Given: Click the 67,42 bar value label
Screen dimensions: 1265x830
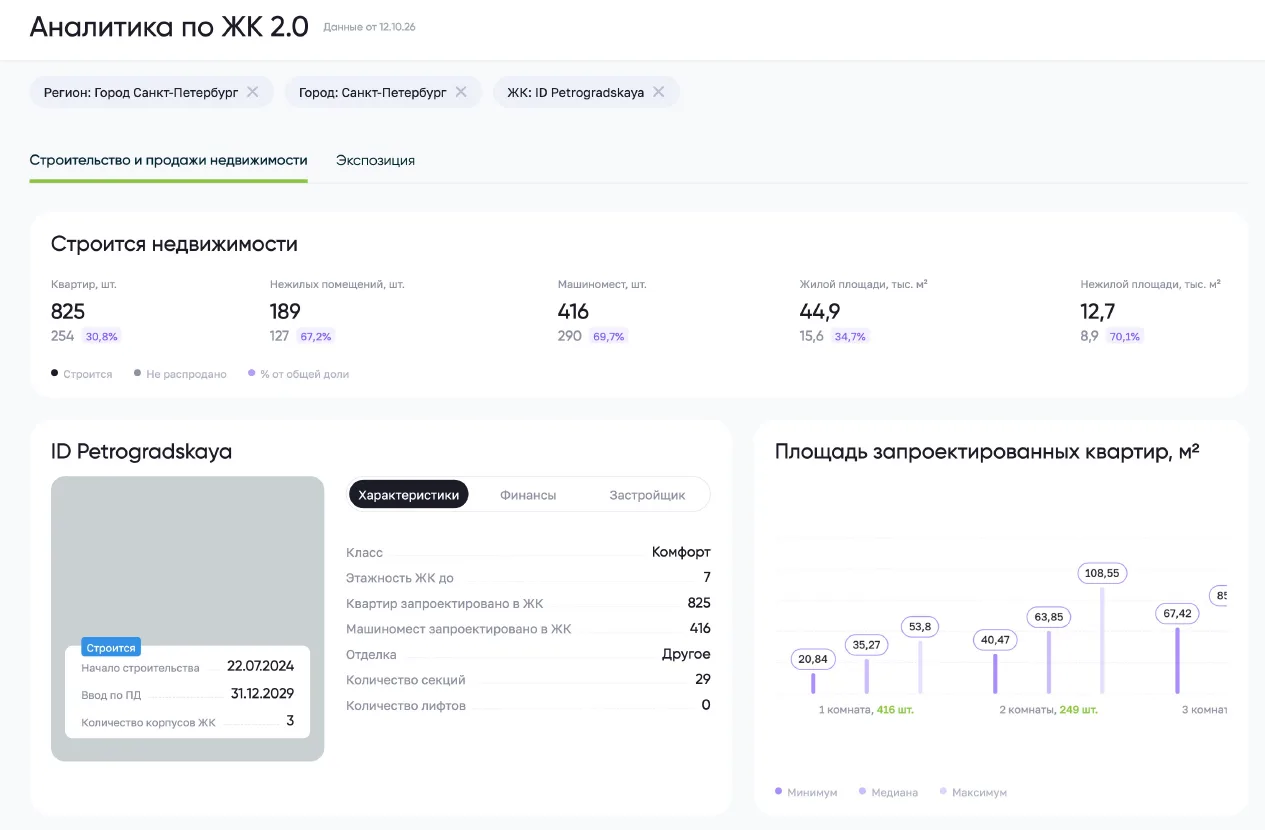Looking at the screenshot, I should click(1177, 613).
